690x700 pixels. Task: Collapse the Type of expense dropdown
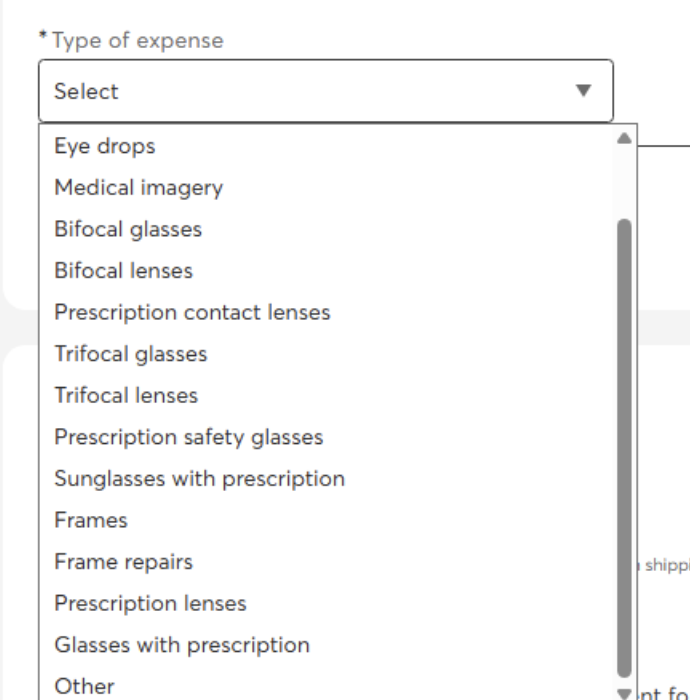(325, 91)
